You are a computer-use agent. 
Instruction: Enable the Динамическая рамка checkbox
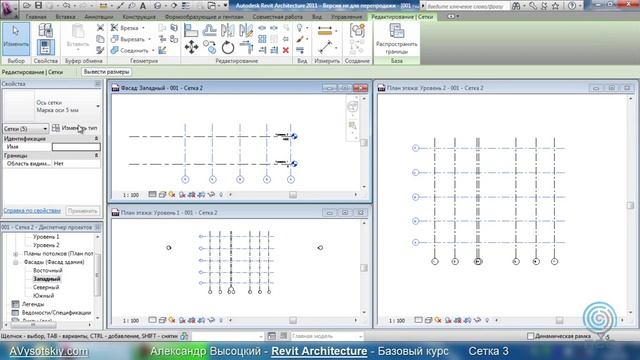(530, 336)
